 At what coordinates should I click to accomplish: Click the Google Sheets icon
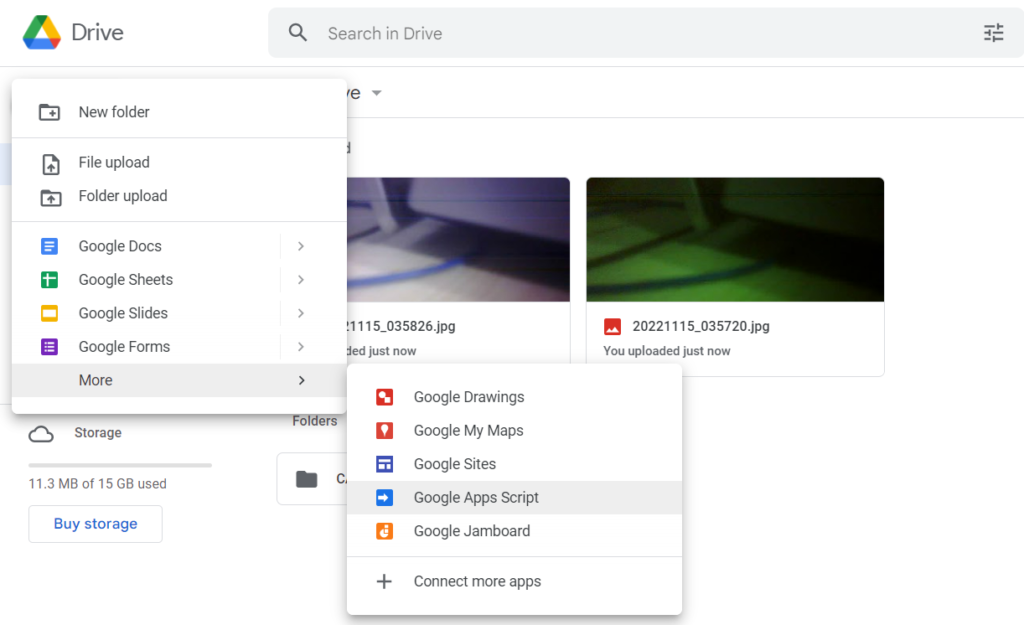pyautogui.click(x=49, y=280)
